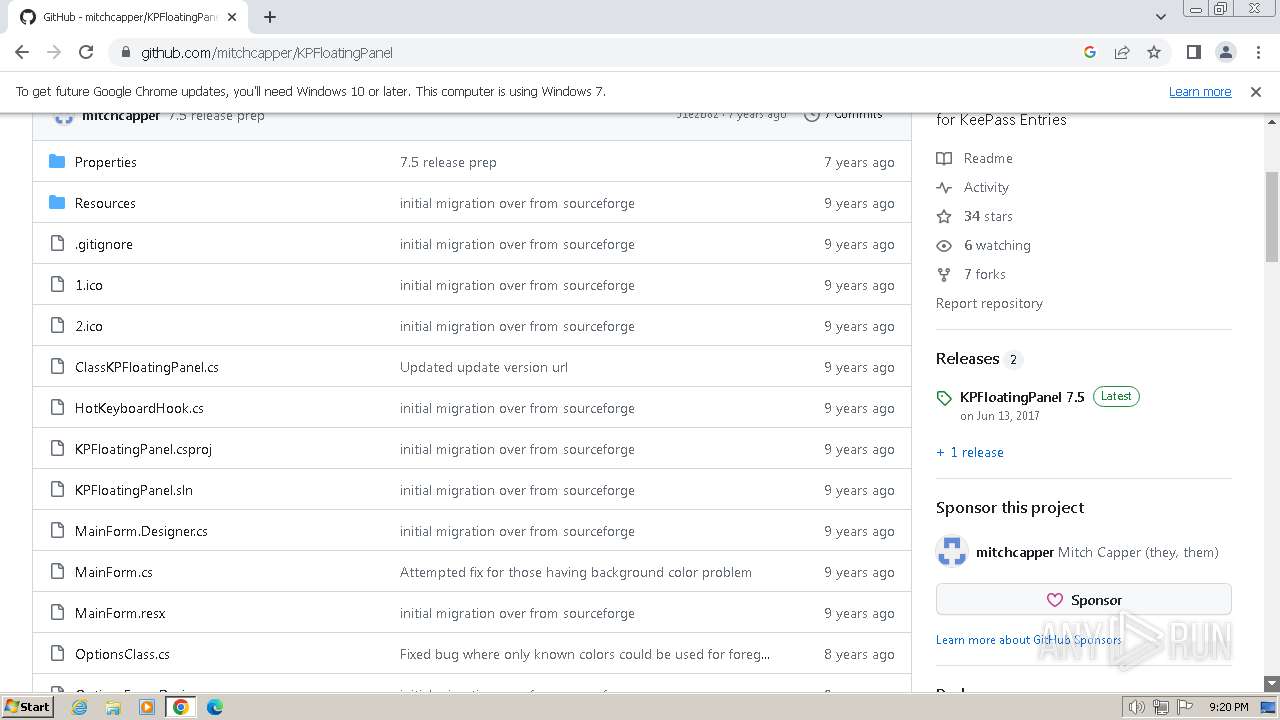Open MainForm.Designer.cs file

tap(141, 531)
